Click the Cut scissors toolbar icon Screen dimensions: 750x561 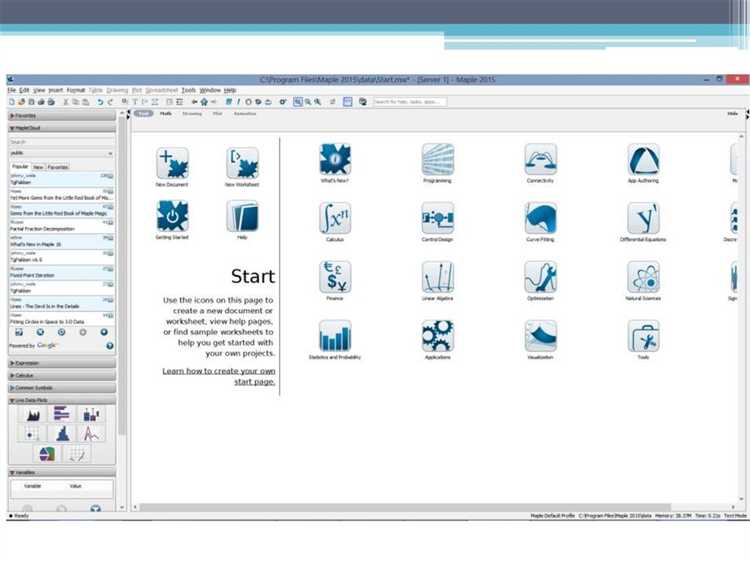pos(66,102)
